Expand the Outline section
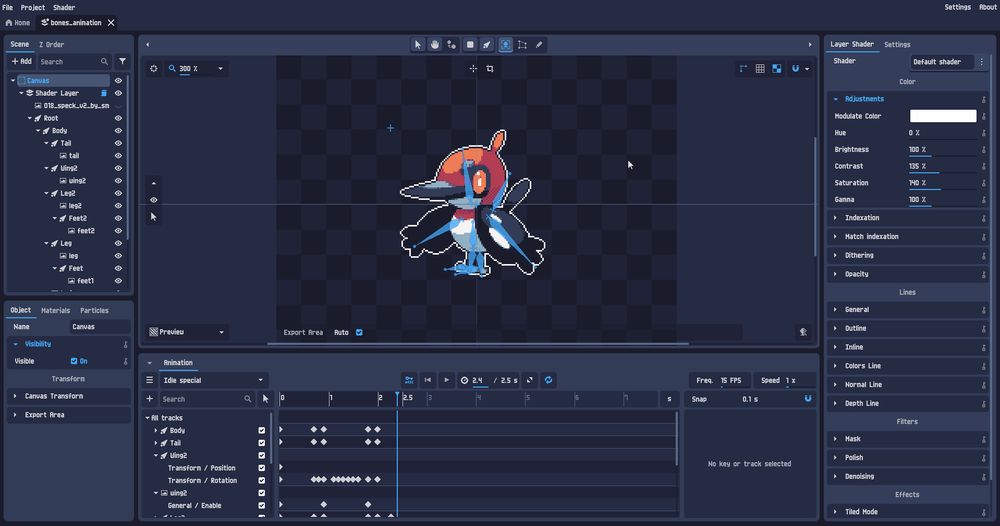 pyautogui.click(x=906, y=328)
